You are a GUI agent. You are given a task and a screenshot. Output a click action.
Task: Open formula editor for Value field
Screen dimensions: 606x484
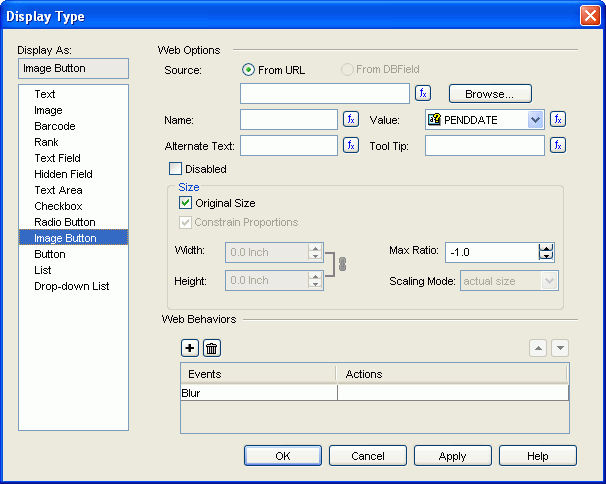pos(558,119)
